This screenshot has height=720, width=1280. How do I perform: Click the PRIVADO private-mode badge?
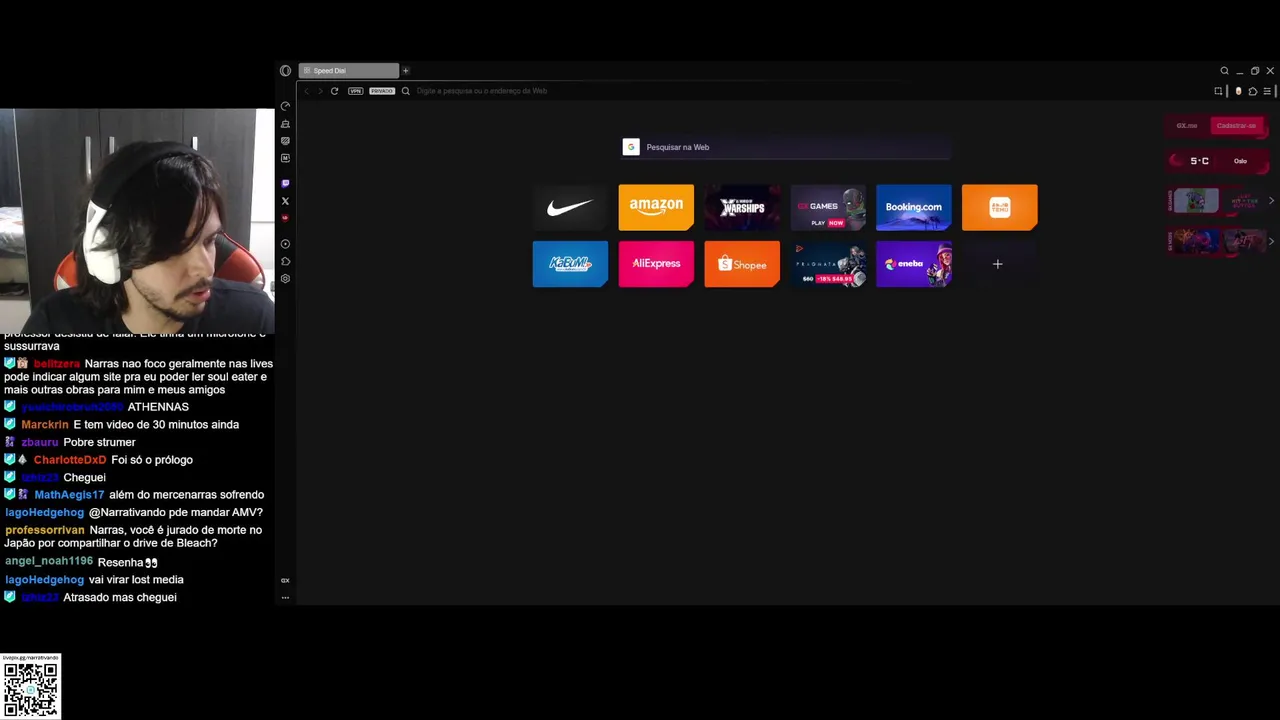tap(382, 91)
